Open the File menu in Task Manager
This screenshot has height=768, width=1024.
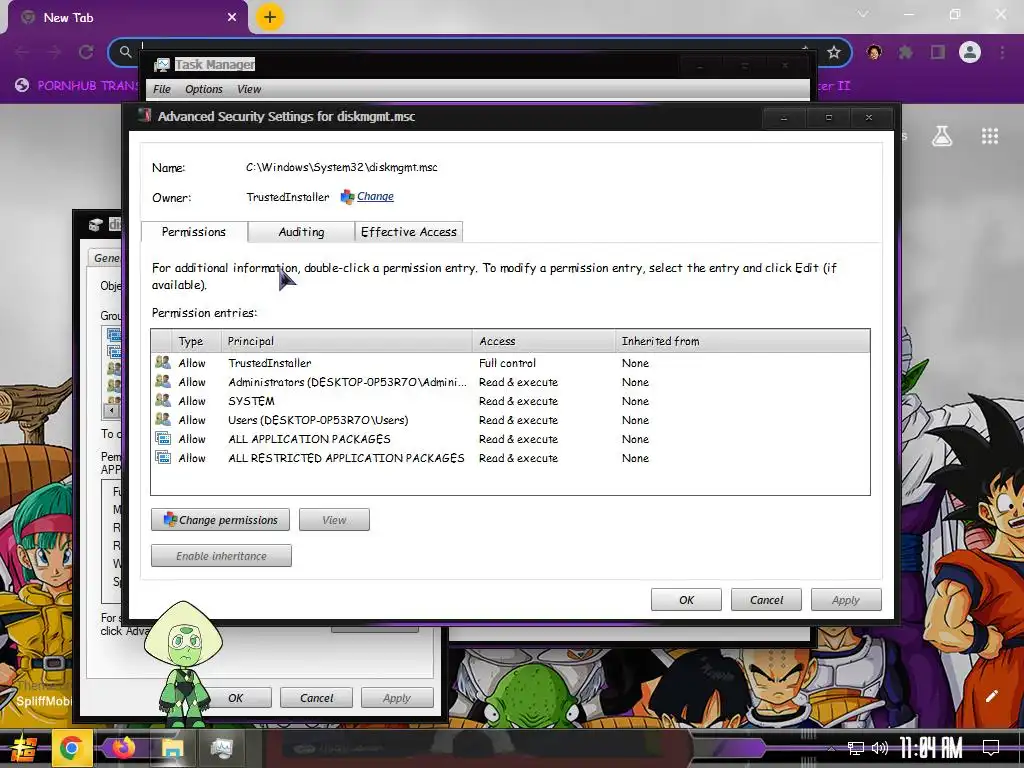tap(162, 89)
